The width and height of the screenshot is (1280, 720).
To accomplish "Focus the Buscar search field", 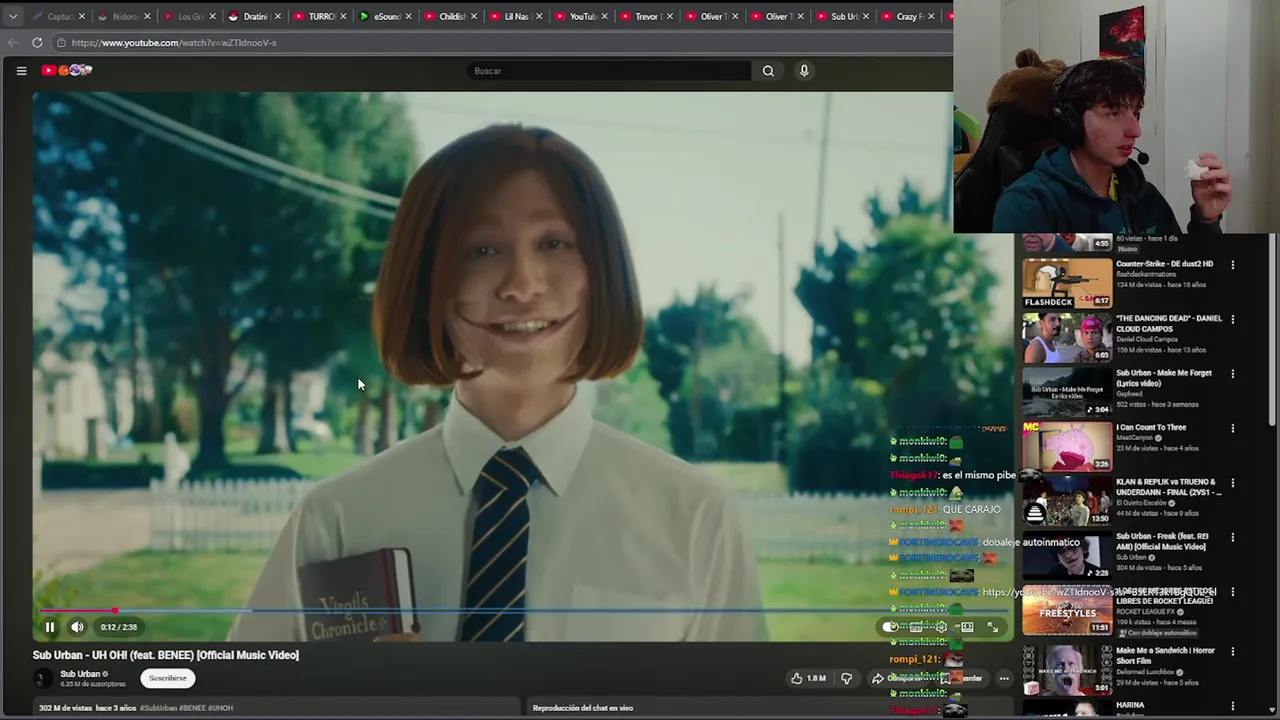I will pos(608,71).
